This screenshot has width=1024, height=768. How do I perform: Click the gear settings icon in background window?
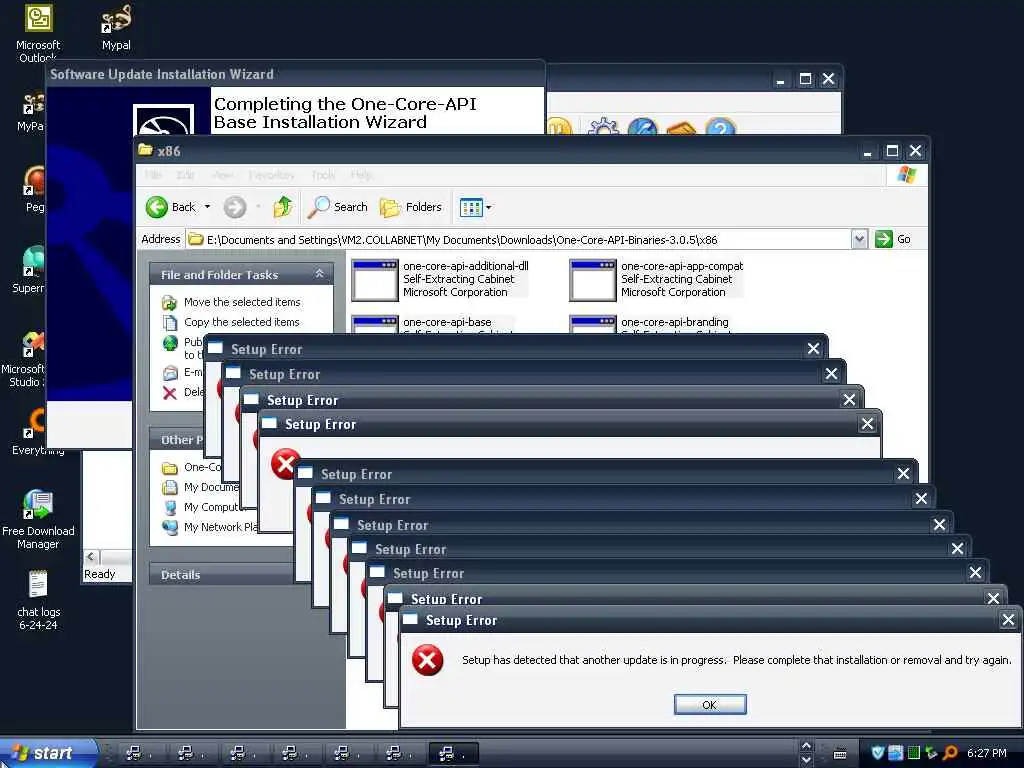coord(603,126)
